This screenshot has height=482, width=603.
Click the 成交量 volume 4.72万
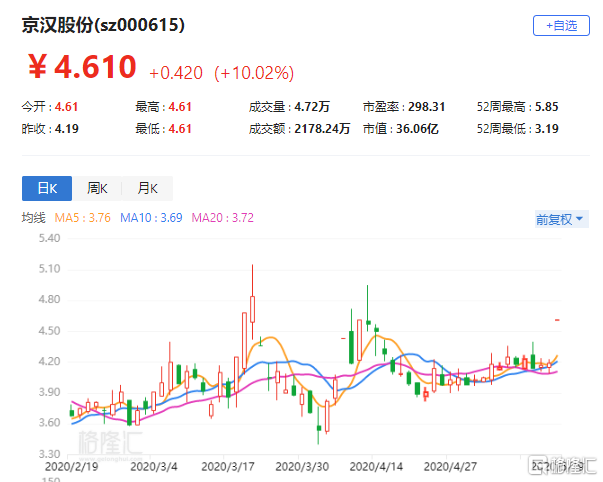312,107
